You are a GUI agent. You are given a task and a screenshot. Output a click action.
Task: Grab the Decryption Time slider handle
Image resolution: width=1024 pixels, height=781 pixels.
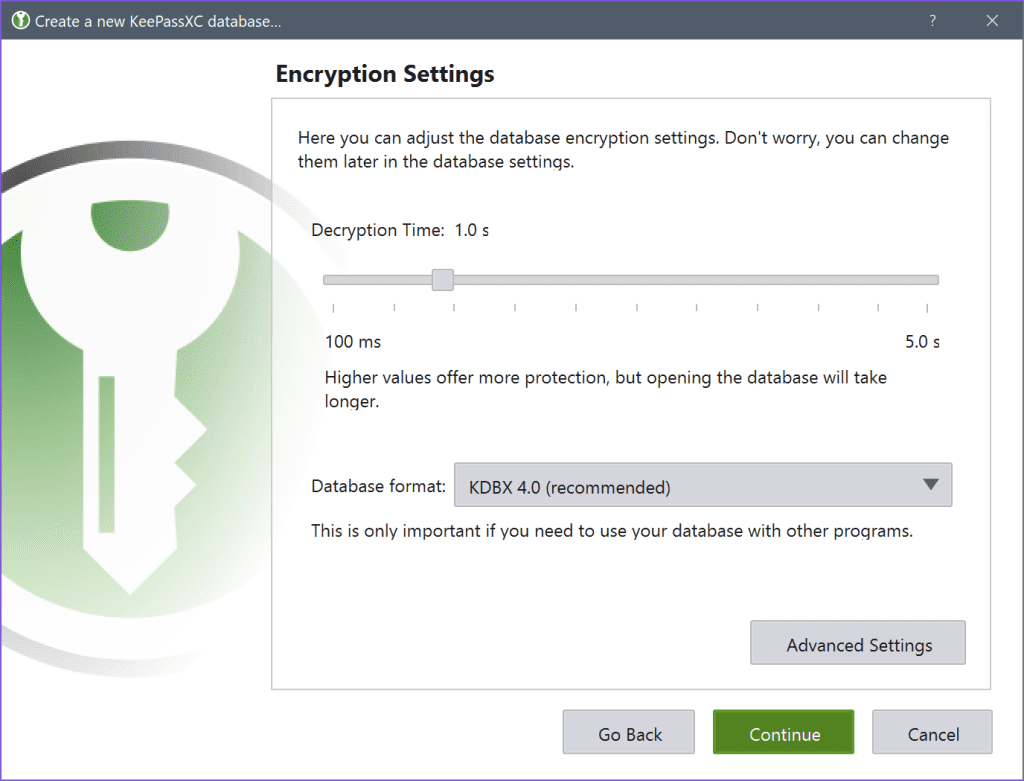[x=442, y=280]
